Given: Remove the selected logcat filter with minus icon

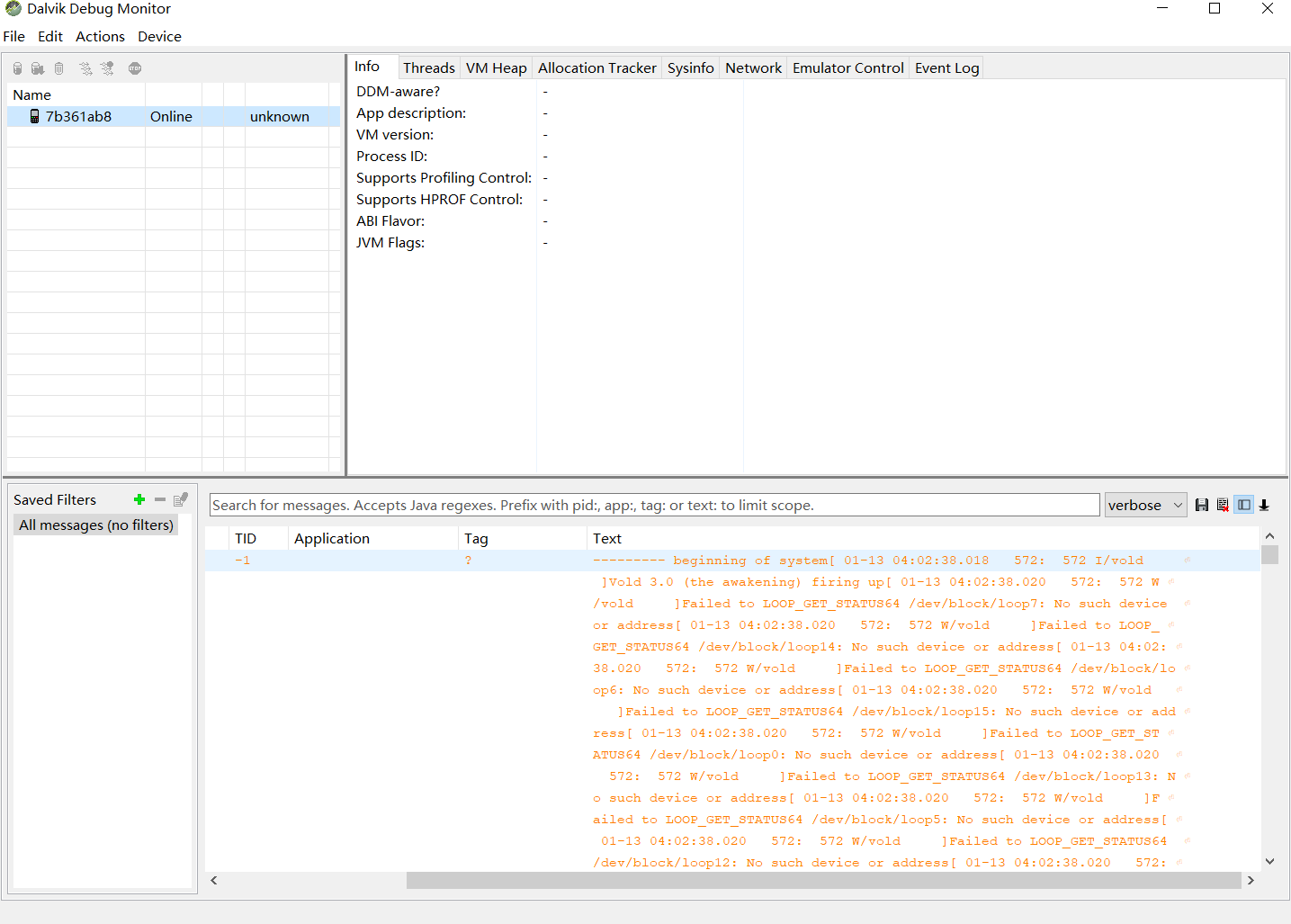Looking at the screenshot, I should tap(160, 499).
